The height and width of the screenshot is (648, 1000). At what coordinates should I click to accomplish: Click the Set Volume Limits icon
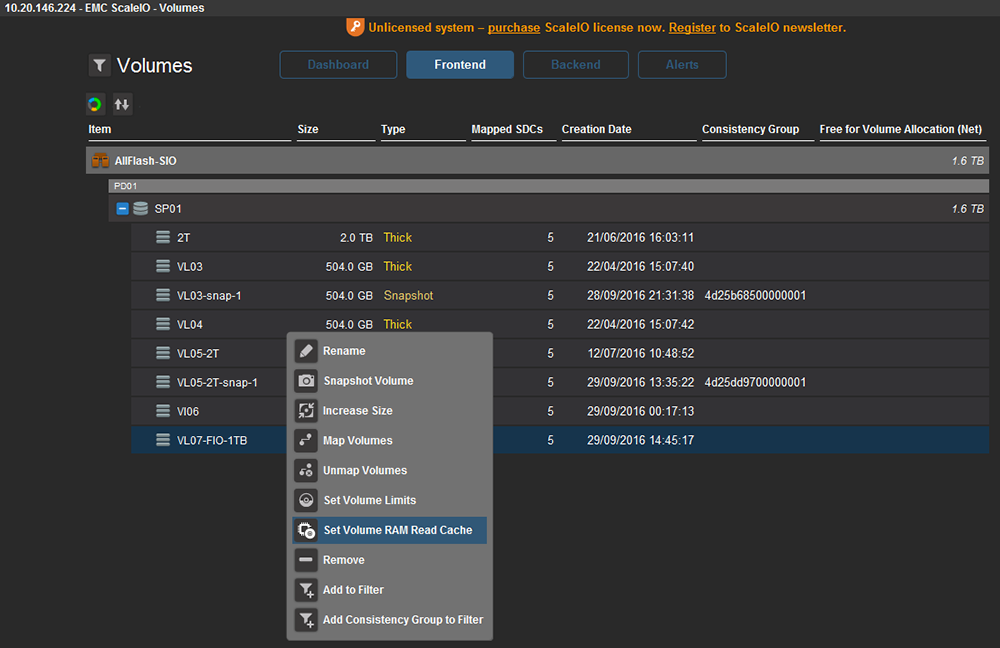click(x=306, y=500)
